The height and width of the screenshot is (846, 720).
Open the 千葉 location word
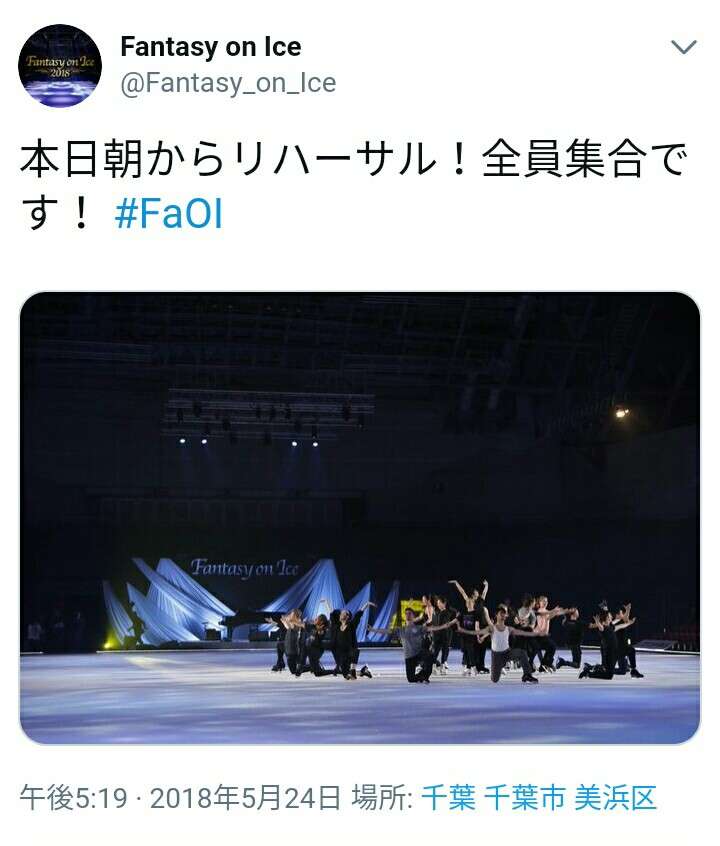pyautogui.click(x=448, y=799)
